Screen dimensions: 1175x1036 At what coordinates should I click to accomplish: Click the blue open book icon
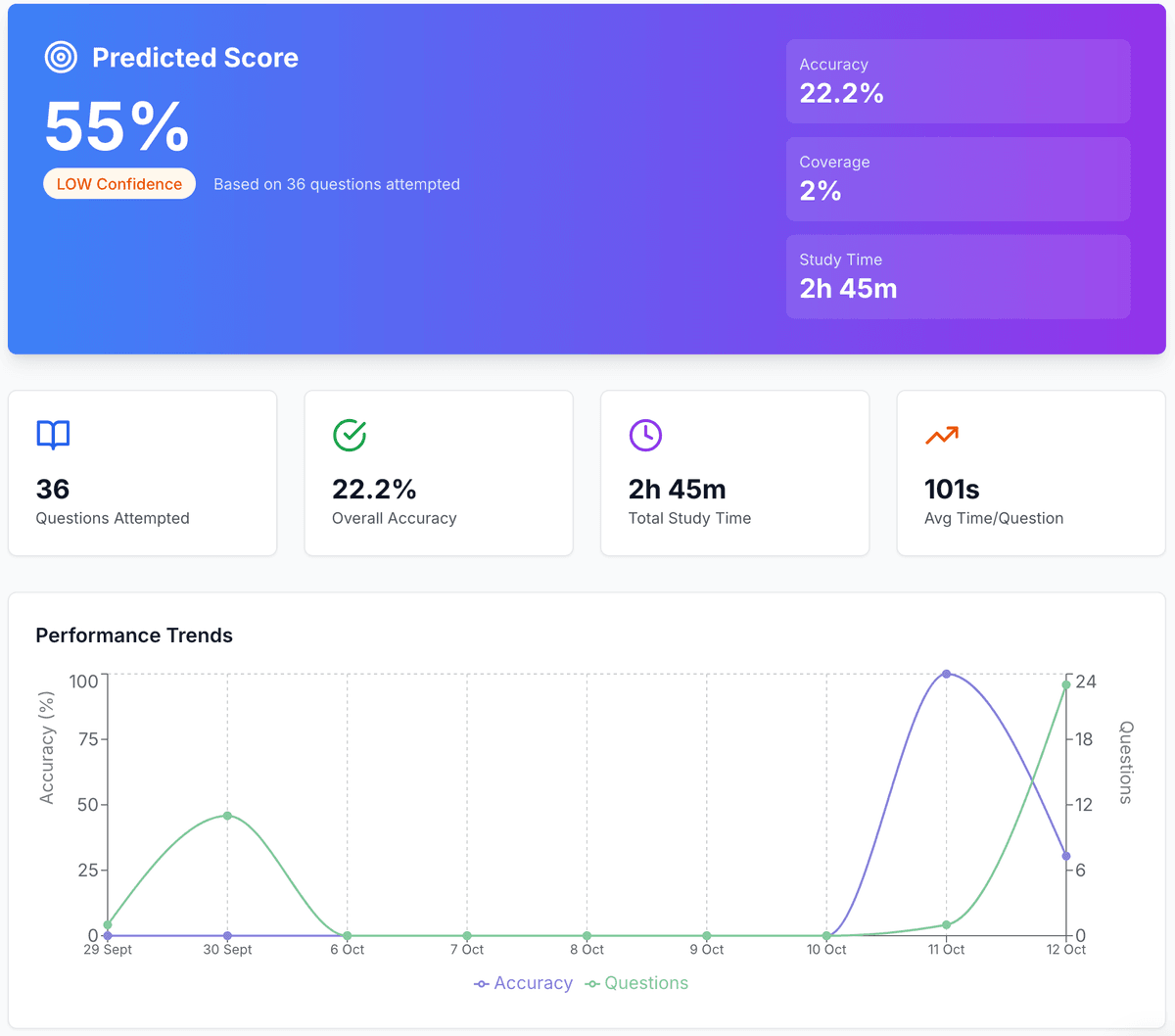click(x=53, y=435)
